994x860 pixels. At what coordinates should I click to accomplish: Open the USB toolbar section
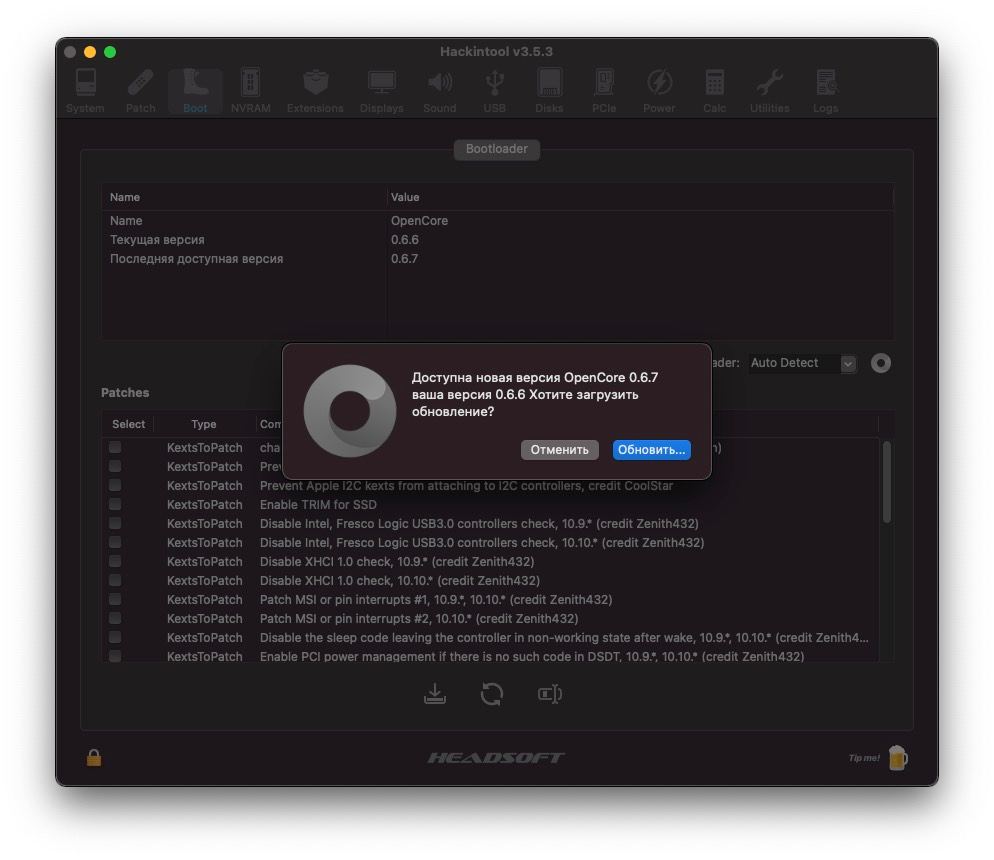(x=494, y=91)
